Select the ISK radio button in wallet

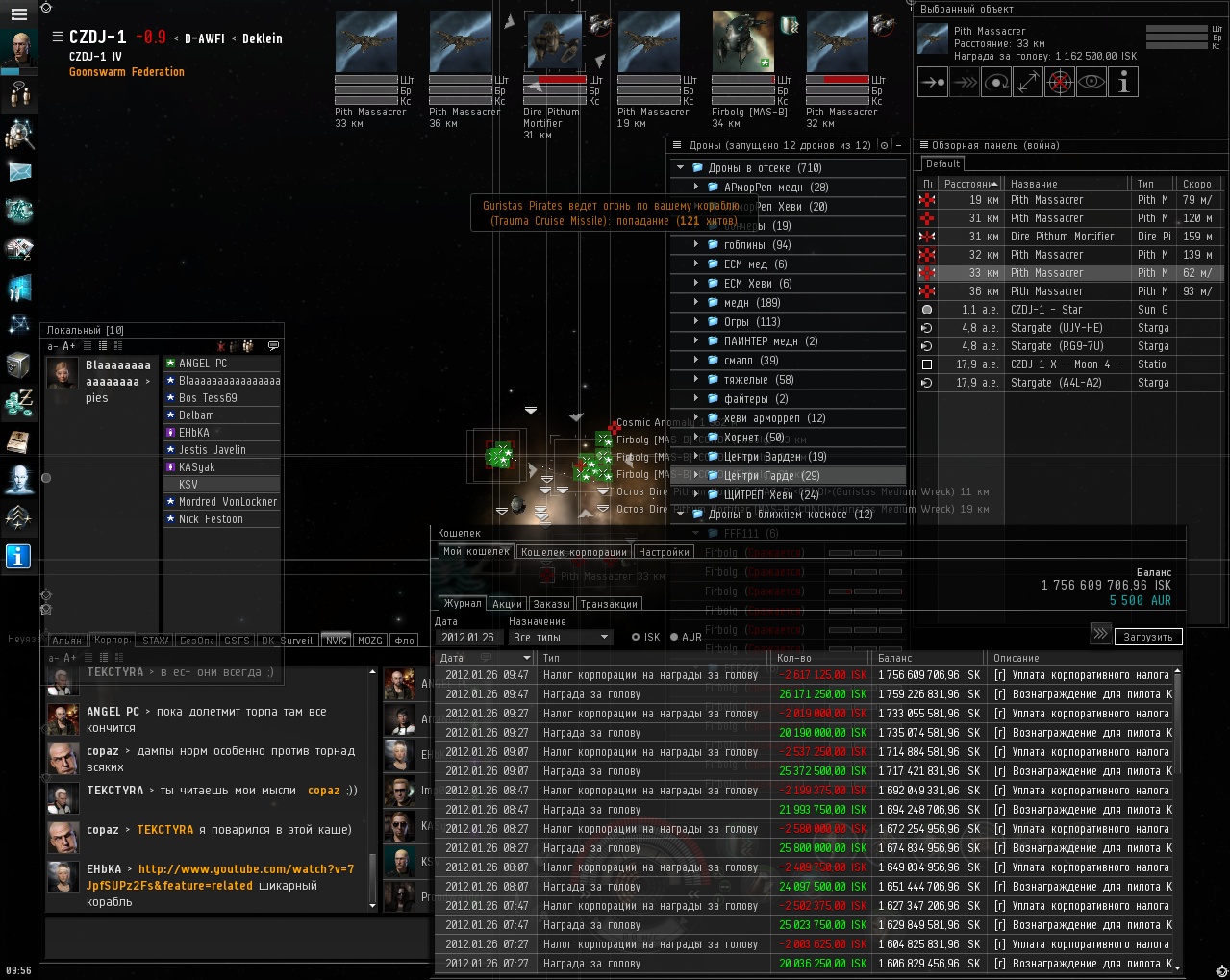[636, 637]
